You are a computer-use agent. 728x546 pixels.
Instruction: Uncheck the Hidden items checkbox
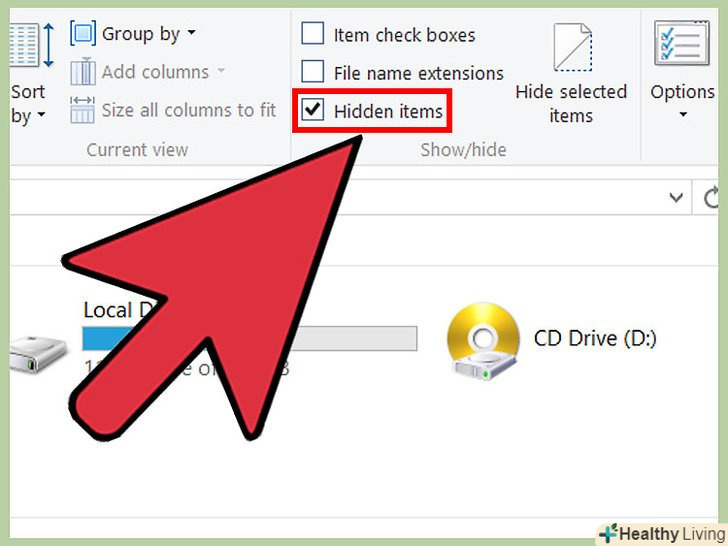click(312, 110)
